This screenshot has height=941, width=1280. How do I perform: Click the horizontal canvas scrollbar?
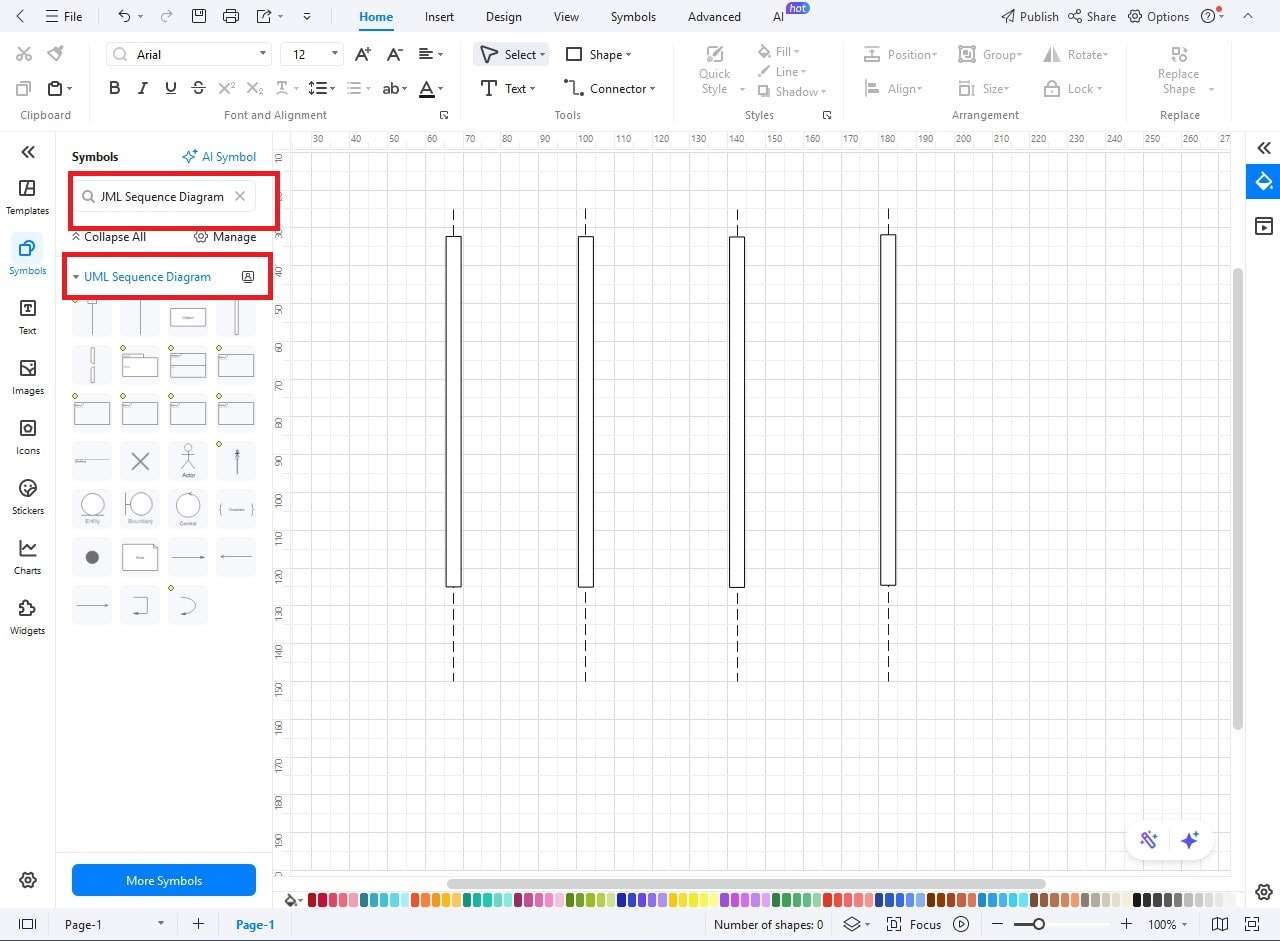coord(746,884)
